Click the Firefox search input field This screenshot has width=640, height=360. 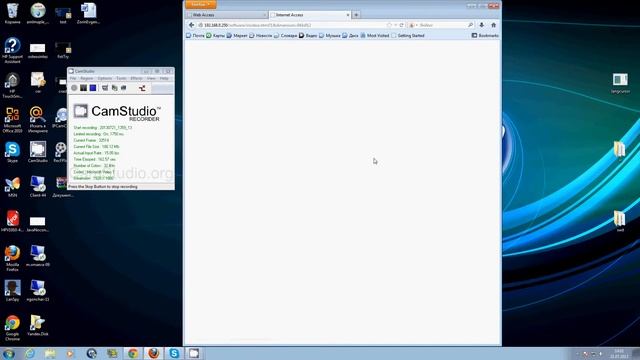tap(443, 25)
